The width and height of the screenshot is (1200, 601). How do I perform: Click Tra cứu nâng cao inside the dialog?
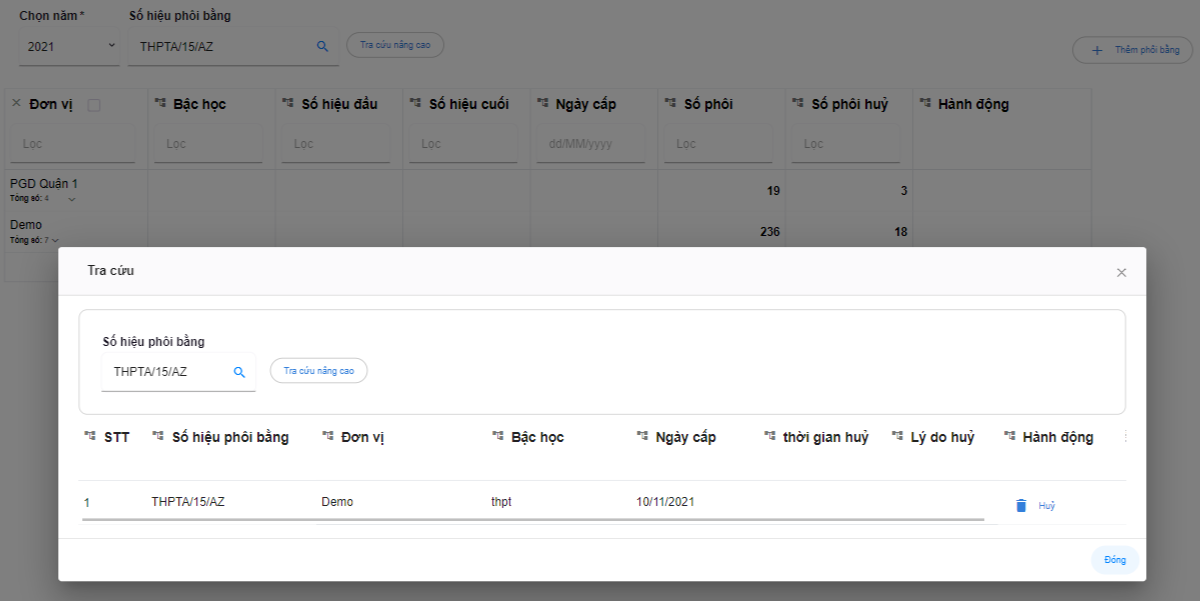click(x=319, y=371)
